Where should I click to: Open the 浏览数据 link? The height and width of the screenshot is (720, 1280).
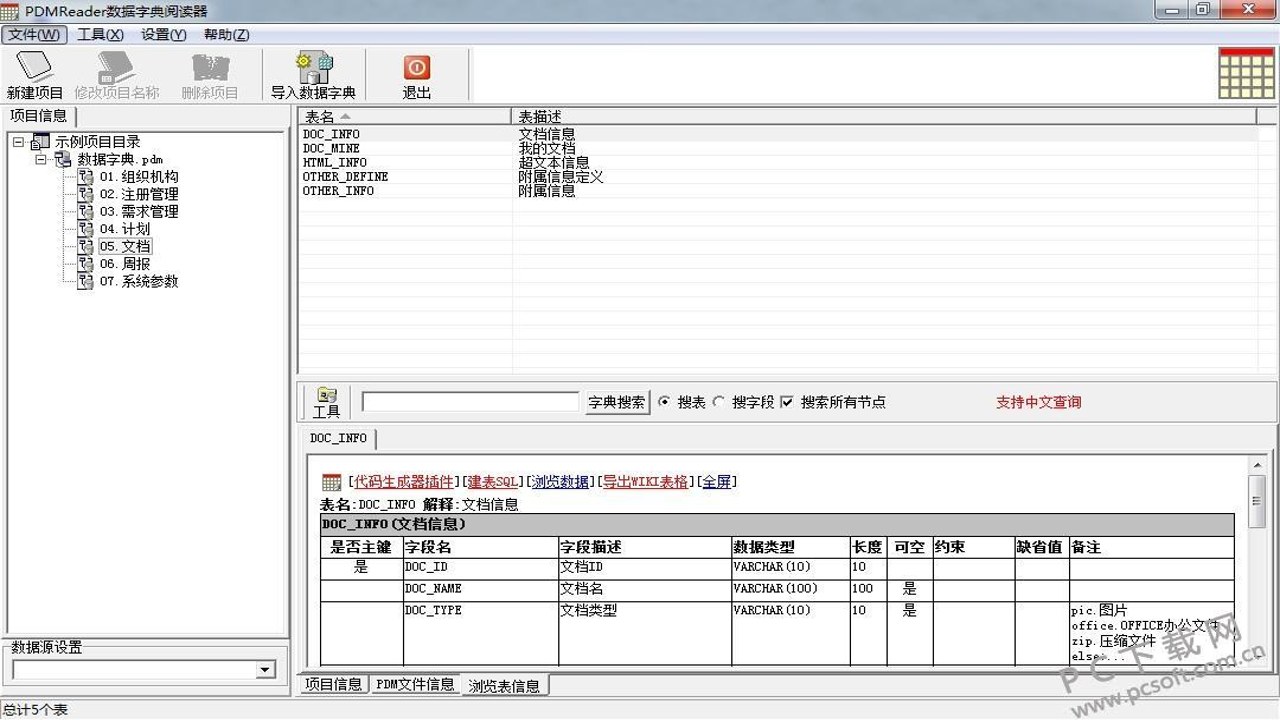[561, 482]
